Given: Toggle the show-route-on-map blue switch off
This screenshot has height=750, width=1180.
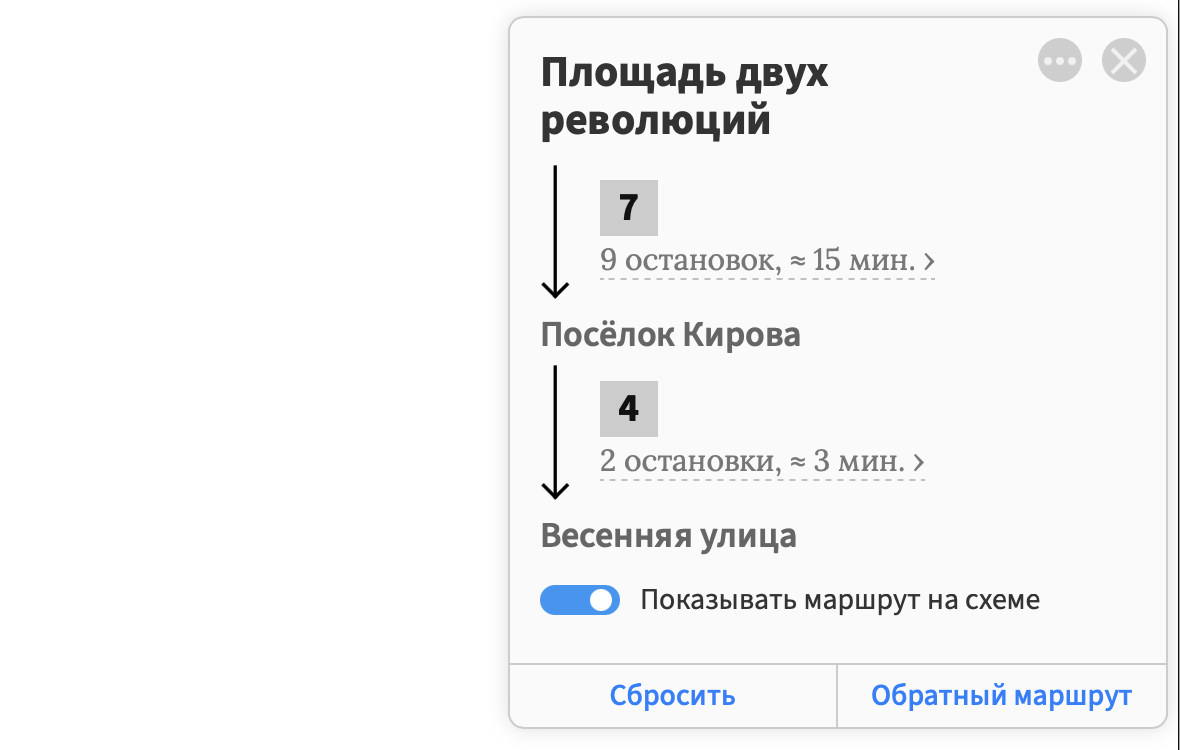Looking at the screenshot, I should click(579, 600).
